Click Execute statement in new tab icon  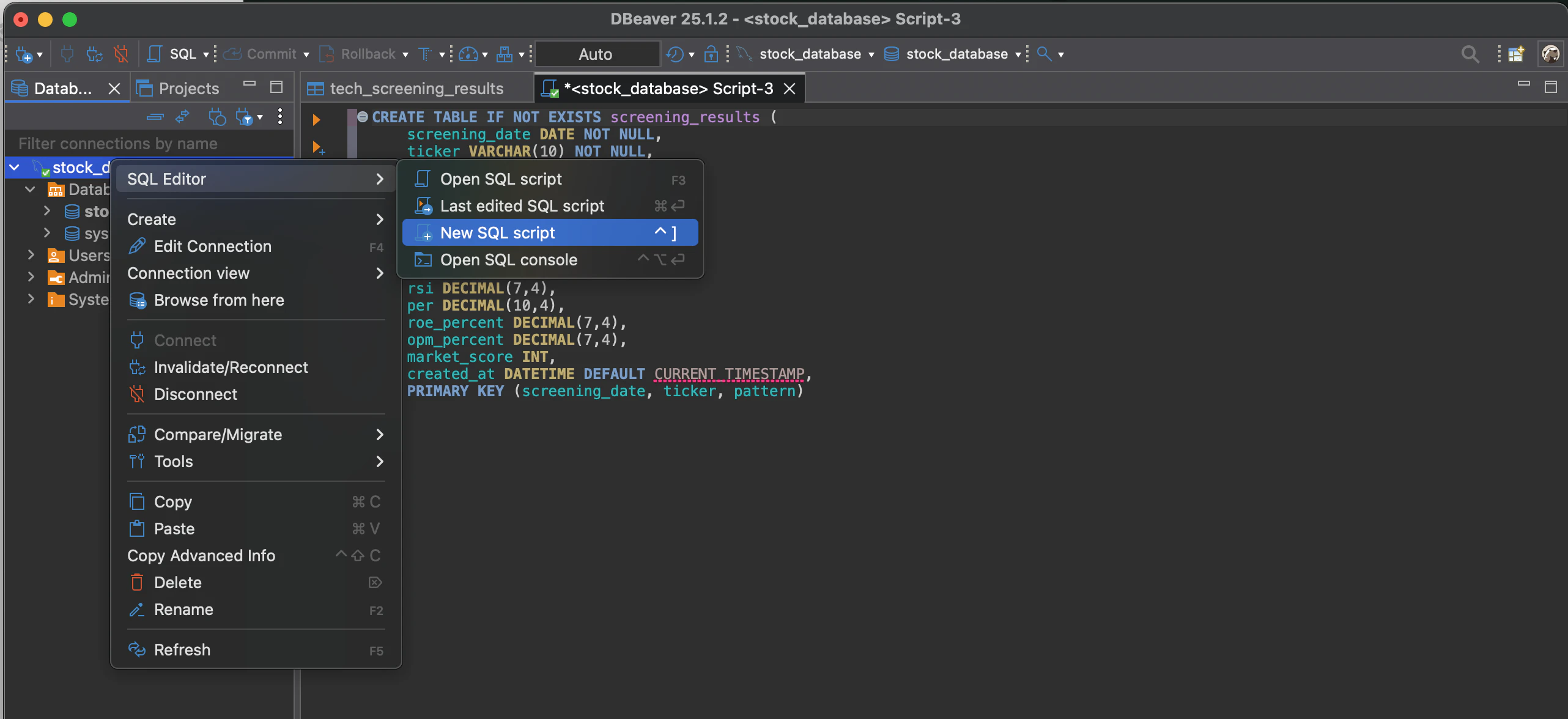[319, 148]
